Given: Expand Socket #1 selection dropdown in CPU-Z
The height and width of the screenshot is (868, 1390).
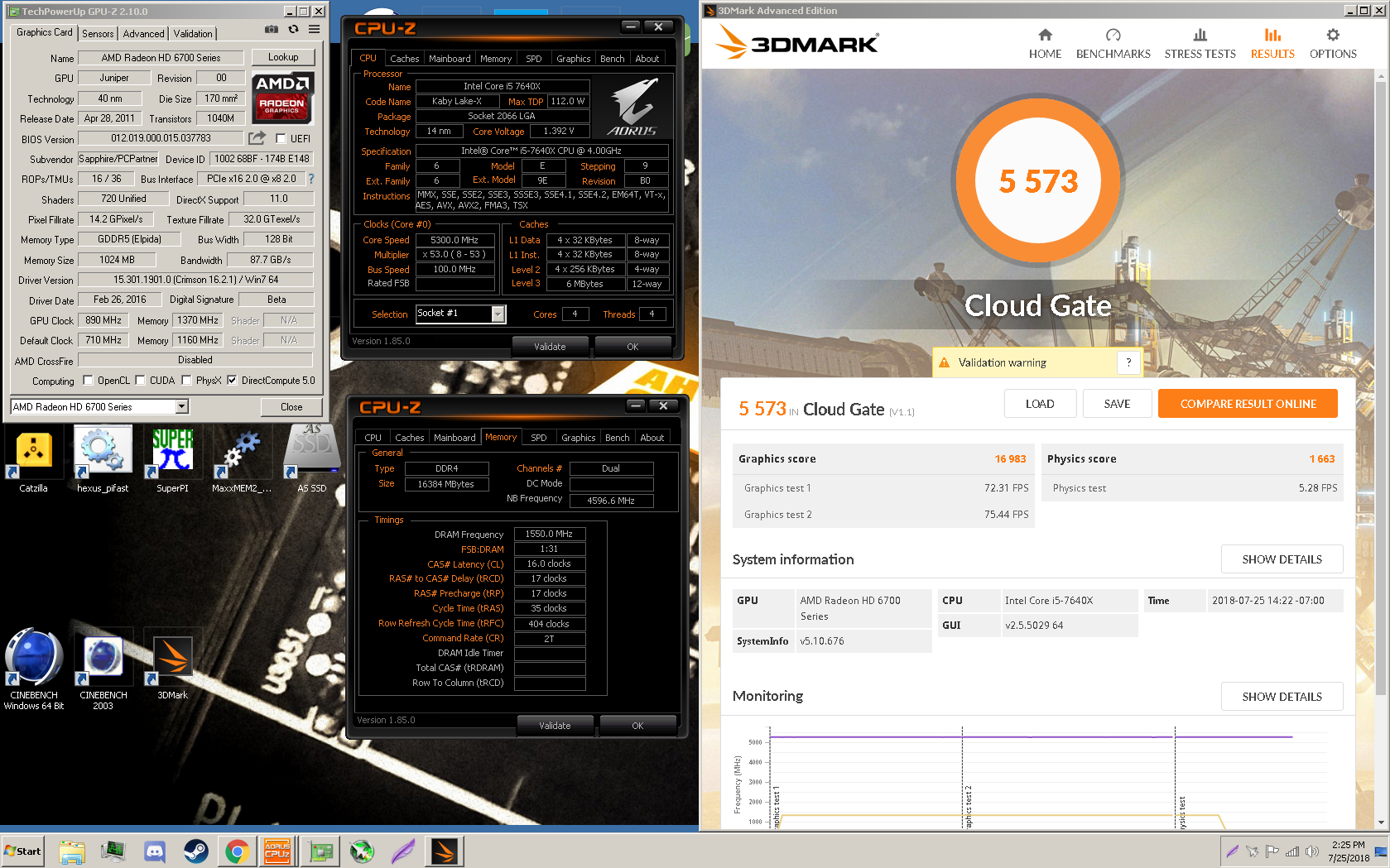Looking at the screenshot, I should pos(498,314).
